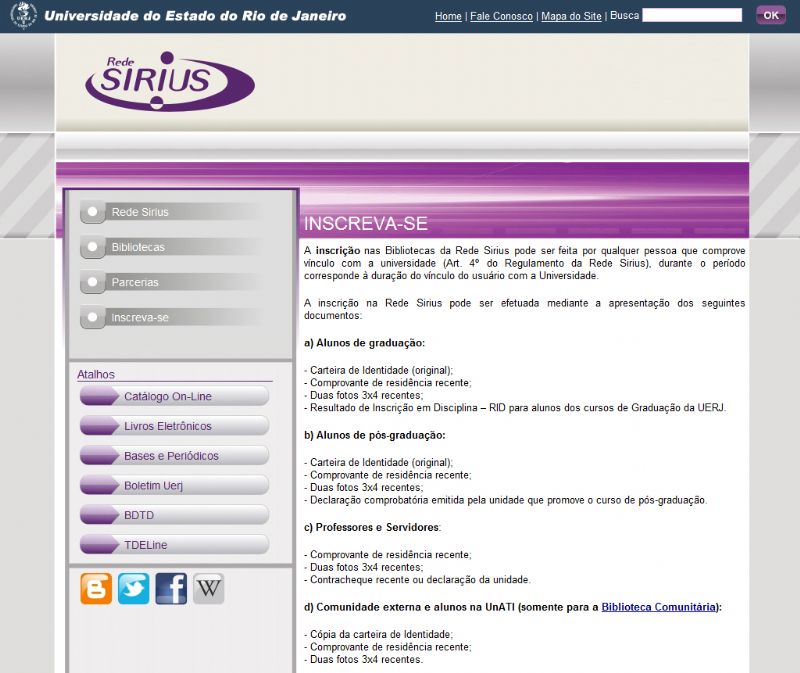Open Catálogo On-Line shortcut
Screen dimensions: 800x673
point(174,396)
